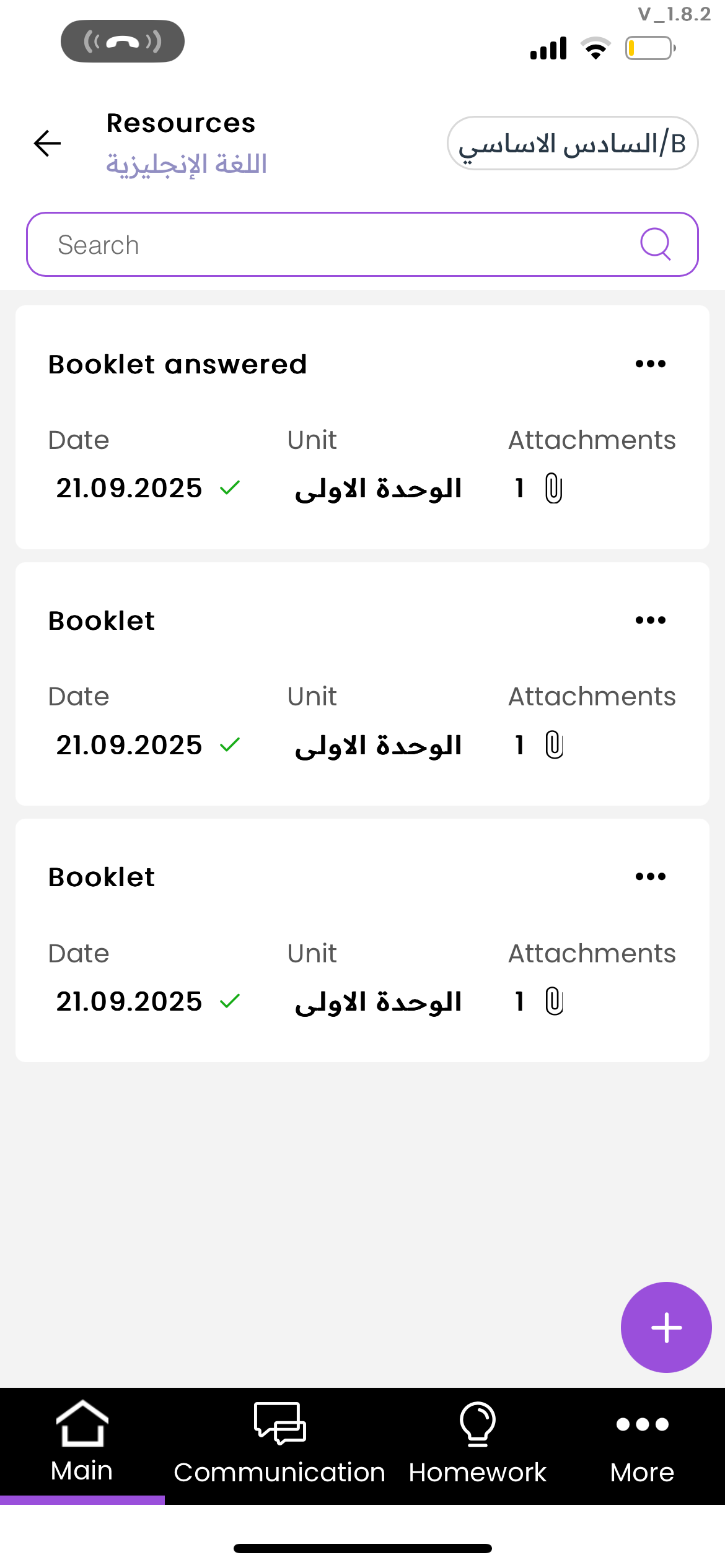725x1568 pixels.
Task: Open the three-dot menu on the last Booklet card
Action: [x=650, y=877]
